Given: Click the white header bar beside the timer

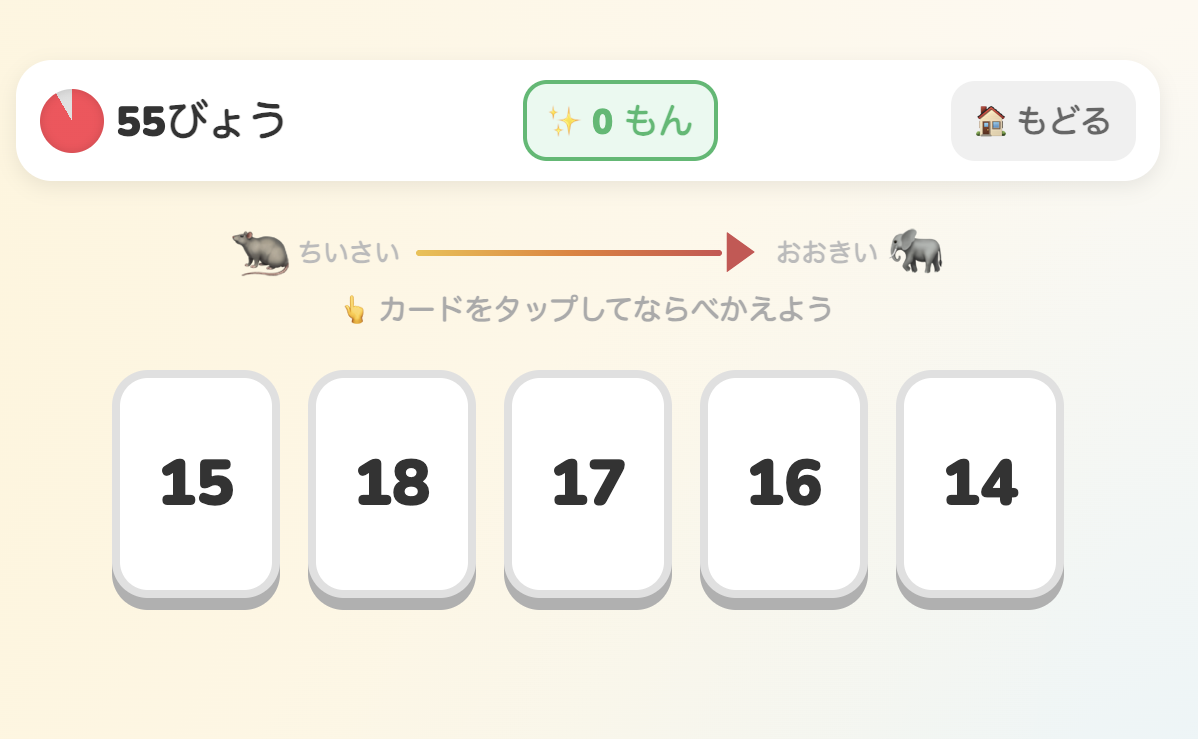Looking at the screenshot, I should (x=400, y=121).
